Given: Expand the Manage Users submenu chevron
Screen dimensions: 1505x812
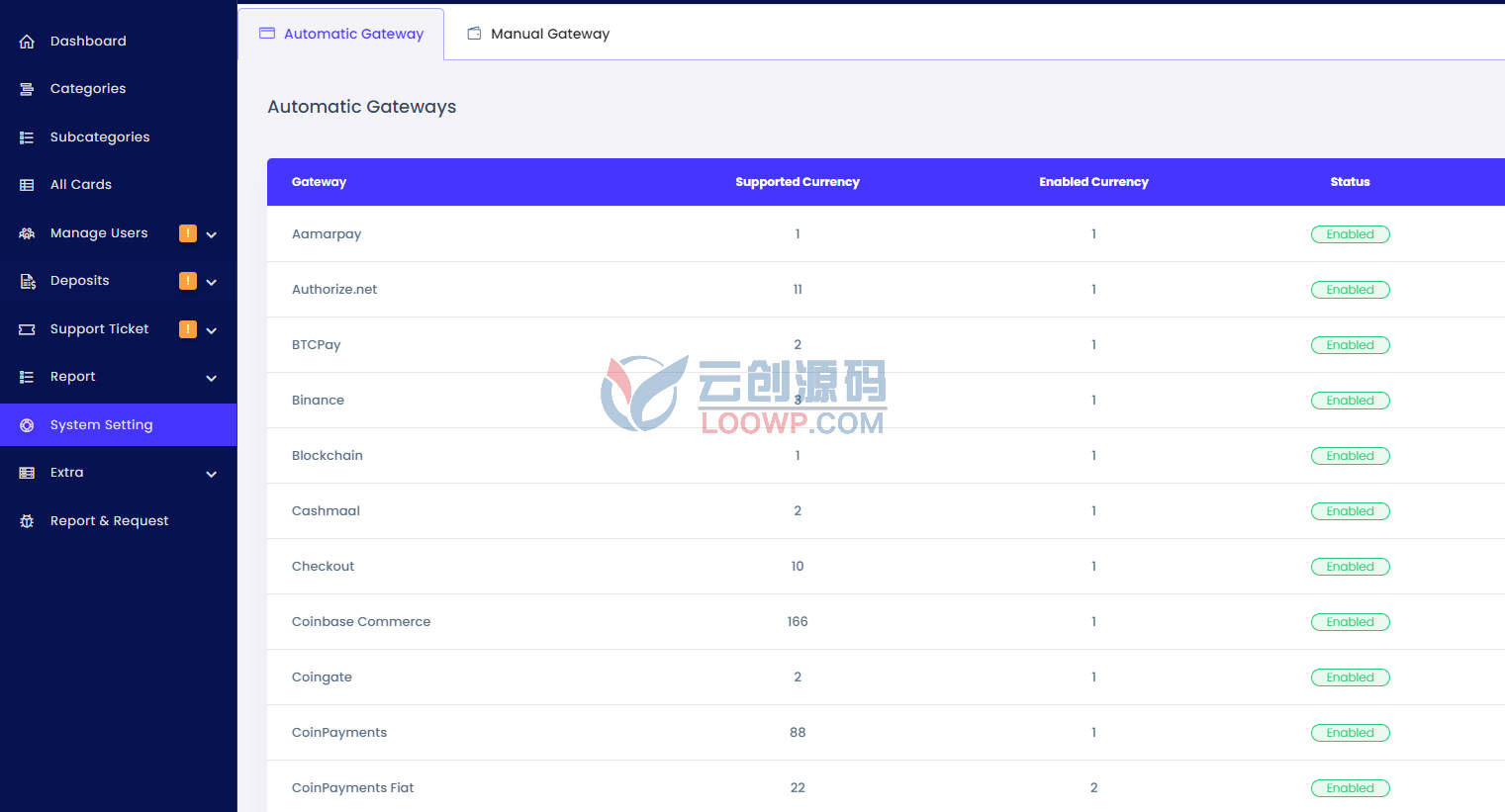Looking at the screenshot, I should tap(212, 234).
